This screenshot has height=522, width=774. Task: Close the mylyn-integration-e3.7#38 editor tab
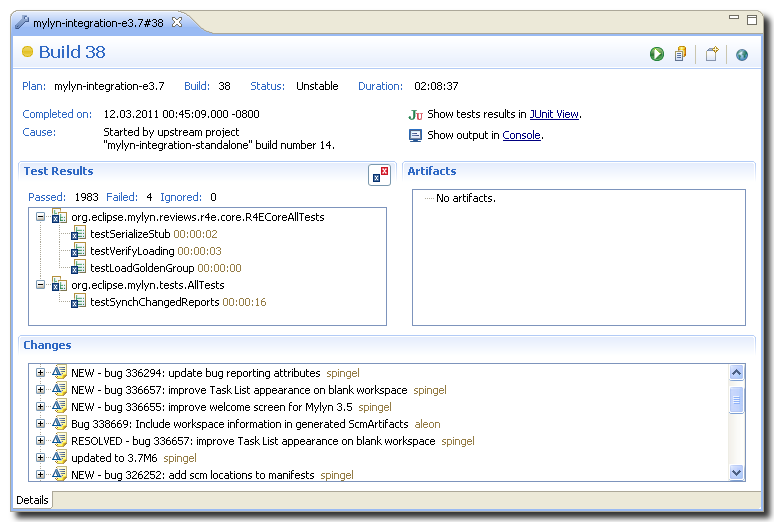click(176, 22)
